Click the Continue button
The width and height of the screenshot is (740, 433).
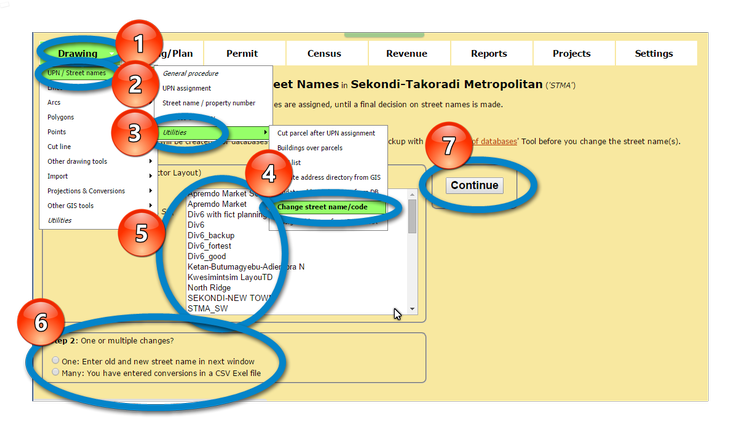pos(474,185)
